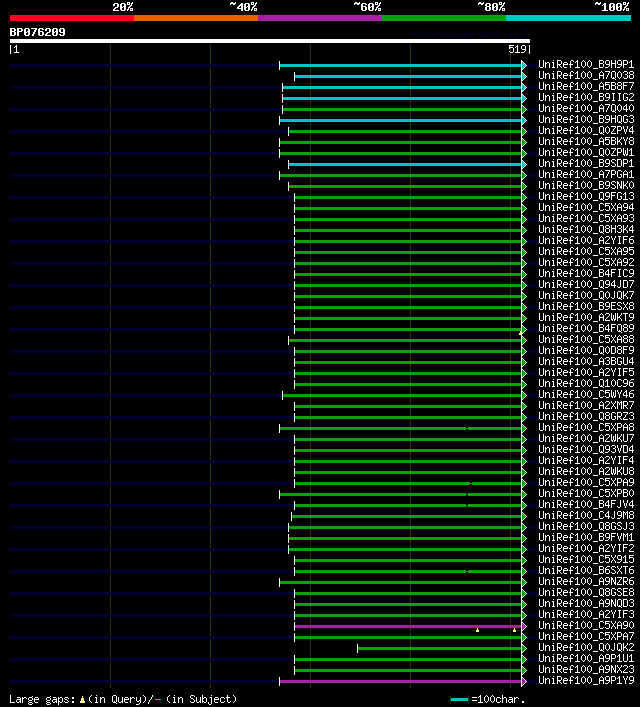This screenshot has height=707, width=640.
Task: Click the green alignment bar for UniRef100_C5XPA8
Action: click(x=401, y=428)
